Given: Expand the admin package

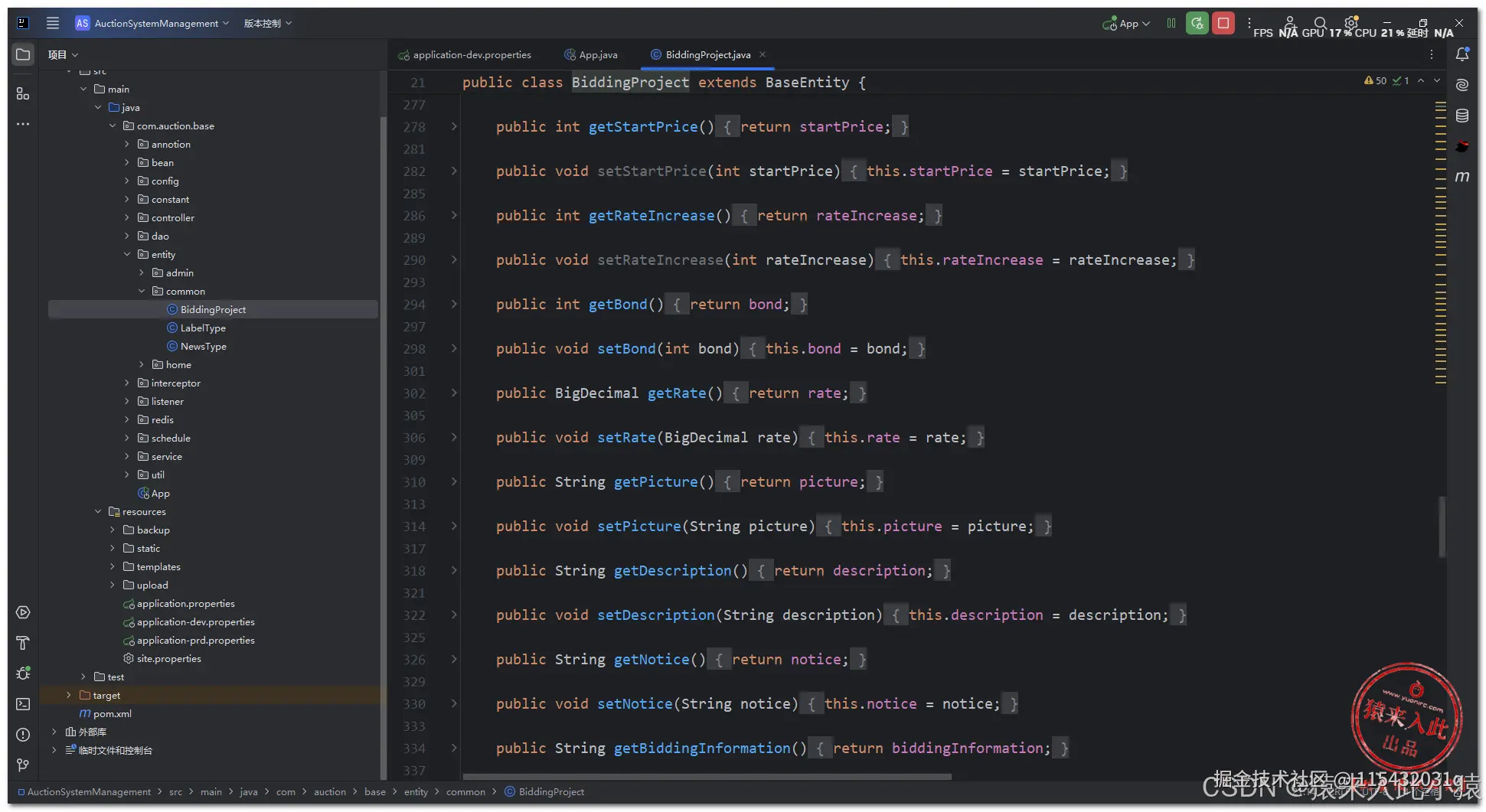Looking at the screenshot, I should (x=142, y=272).
